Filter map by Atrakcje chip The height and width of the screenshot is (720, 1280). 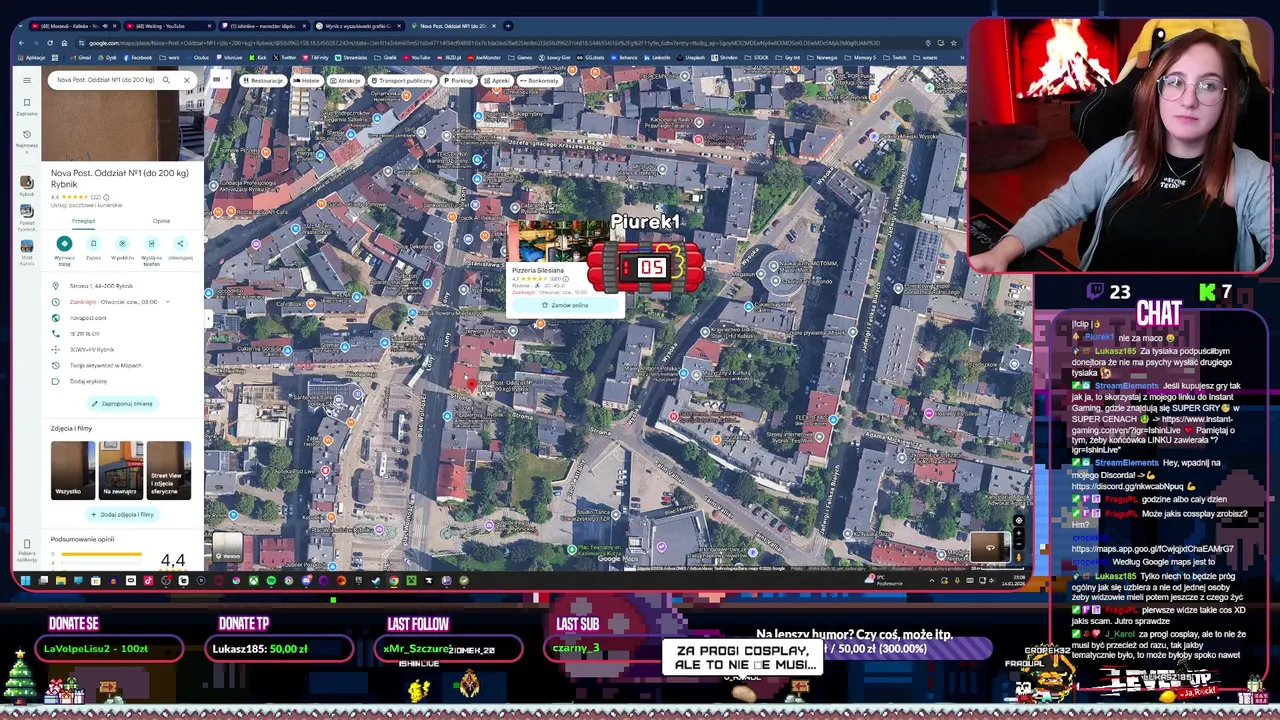[345, 80]
